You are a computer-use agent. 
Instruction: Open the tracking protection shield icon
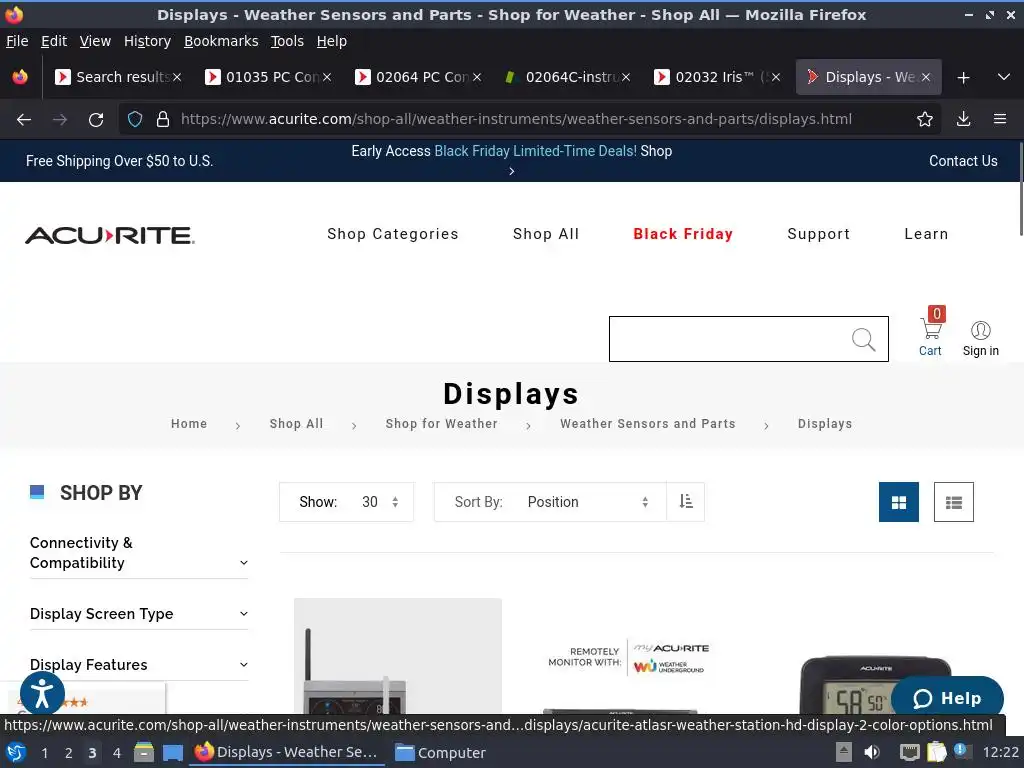(x=135, y=120)
